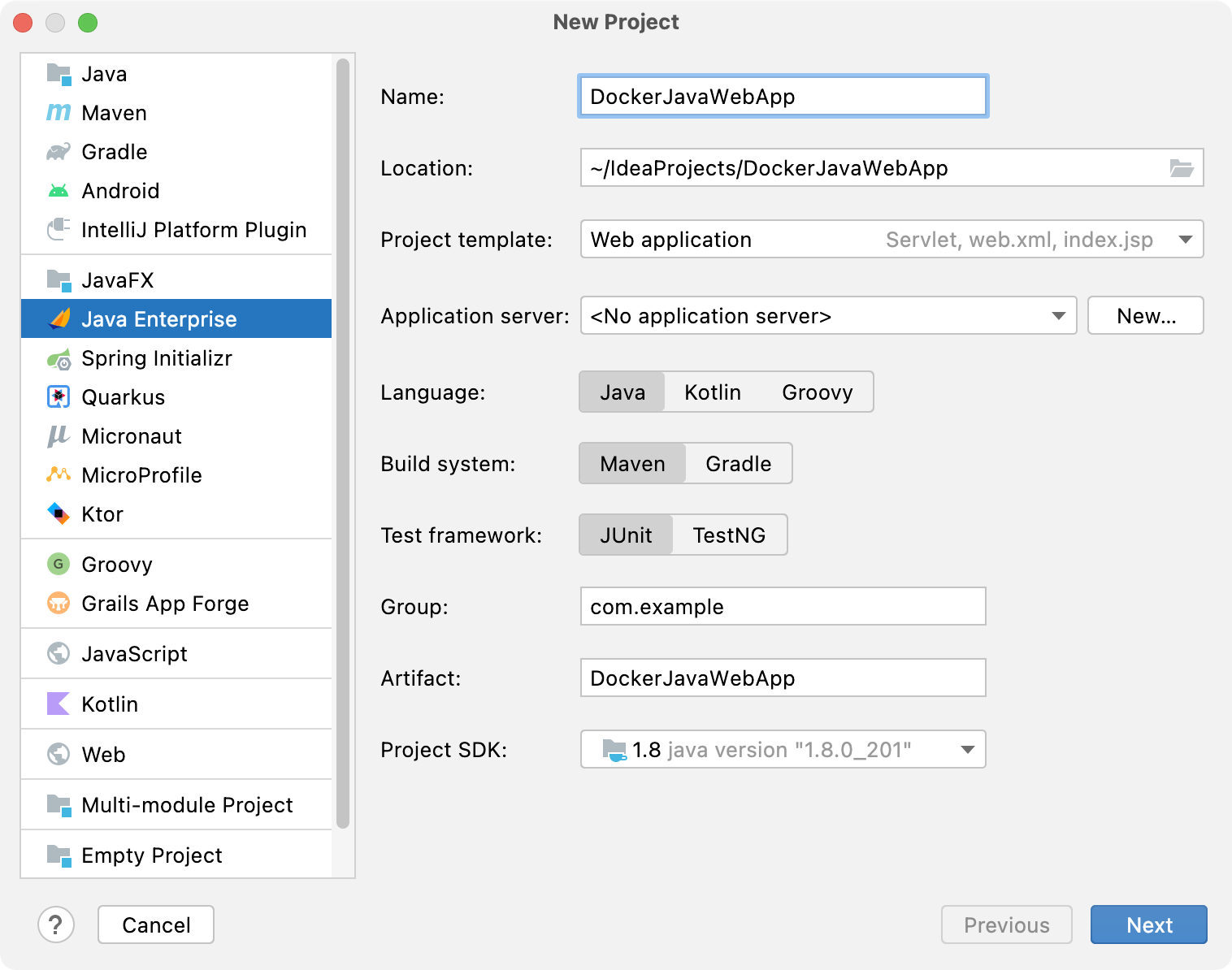The height and width of the screenshot is (970, 1232).
Task: Click the SDK folder icon in Project SDK
Action: [x=614, y=749]
